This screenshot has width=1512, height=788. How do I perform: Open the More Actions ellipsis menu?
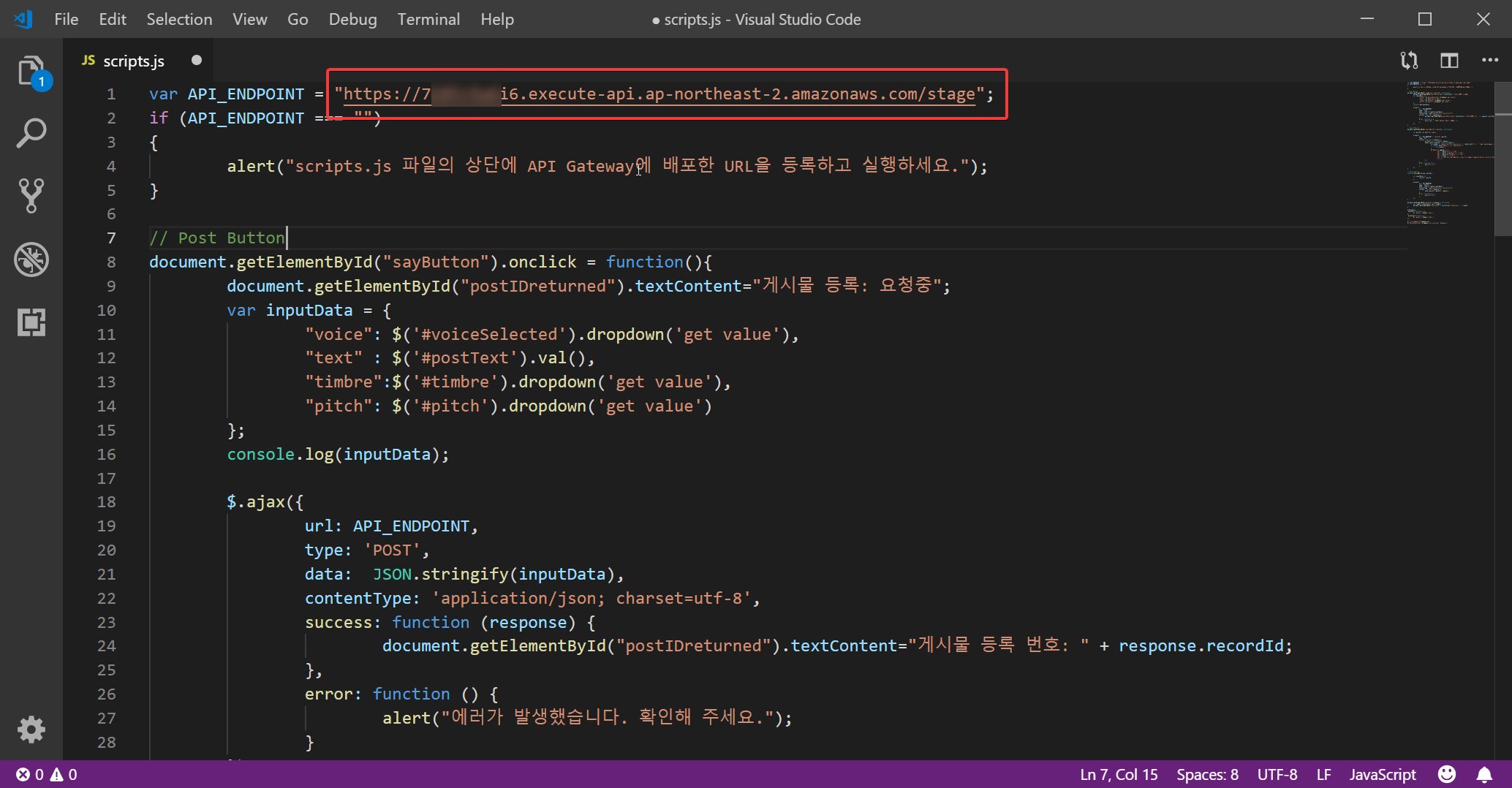[x=1490, y=61]
